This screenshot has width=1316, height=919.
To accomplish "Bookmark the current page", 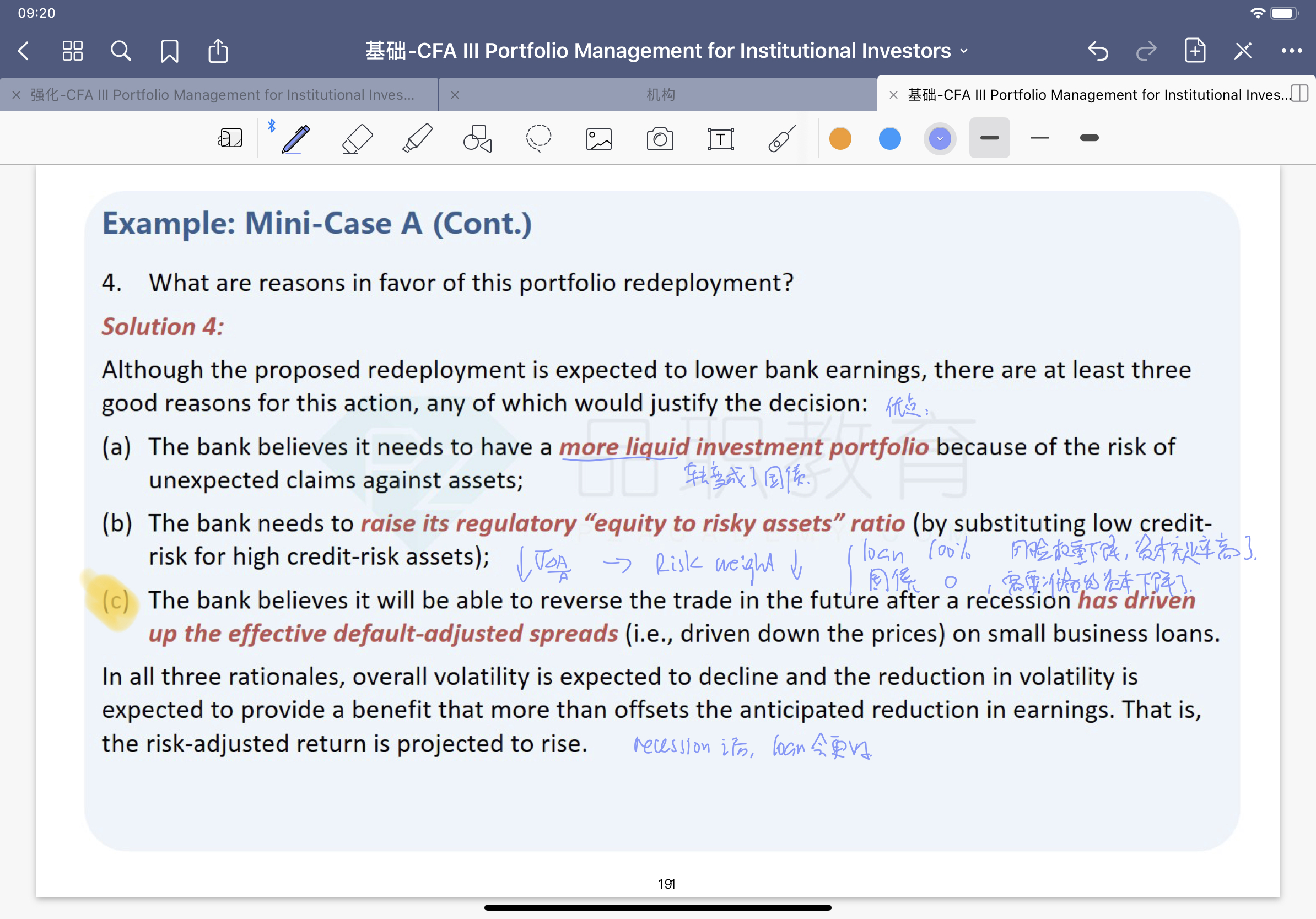I will click(170, 51).
